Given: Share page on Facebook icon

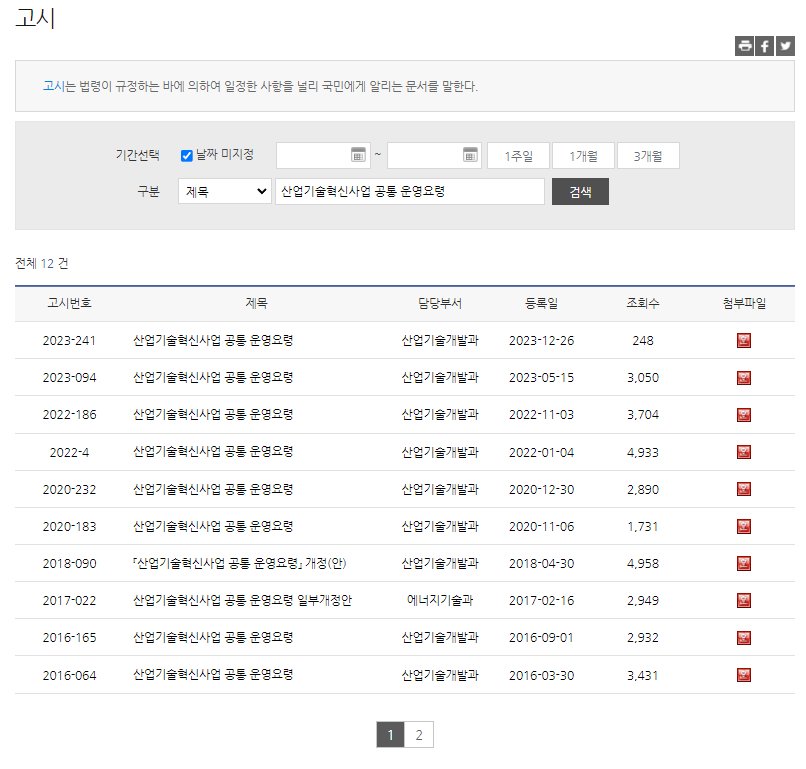Looking at the screenshot, I should pyautogui.click(x=765, y=46).
